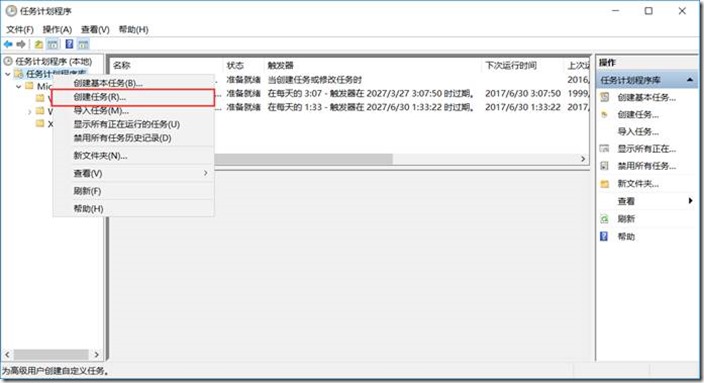Choose 帮助(H) from context menu
Screen dimensions: 704x383
pos(133,209)
